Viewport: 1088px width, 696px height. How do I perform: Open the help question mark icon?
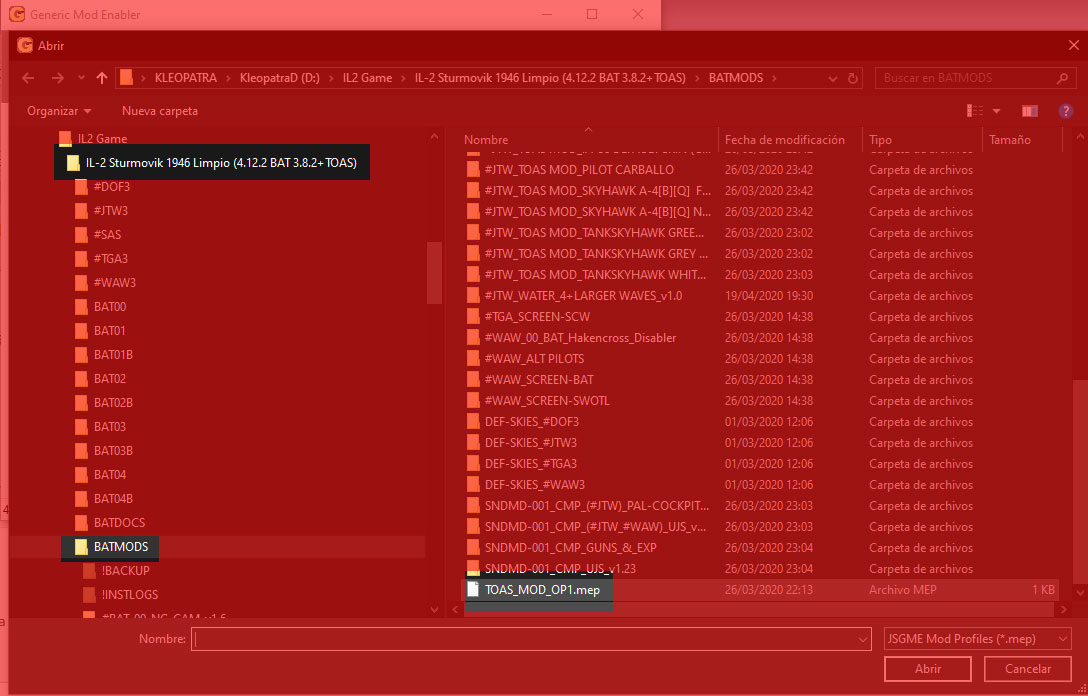(x=1066, y=111)
